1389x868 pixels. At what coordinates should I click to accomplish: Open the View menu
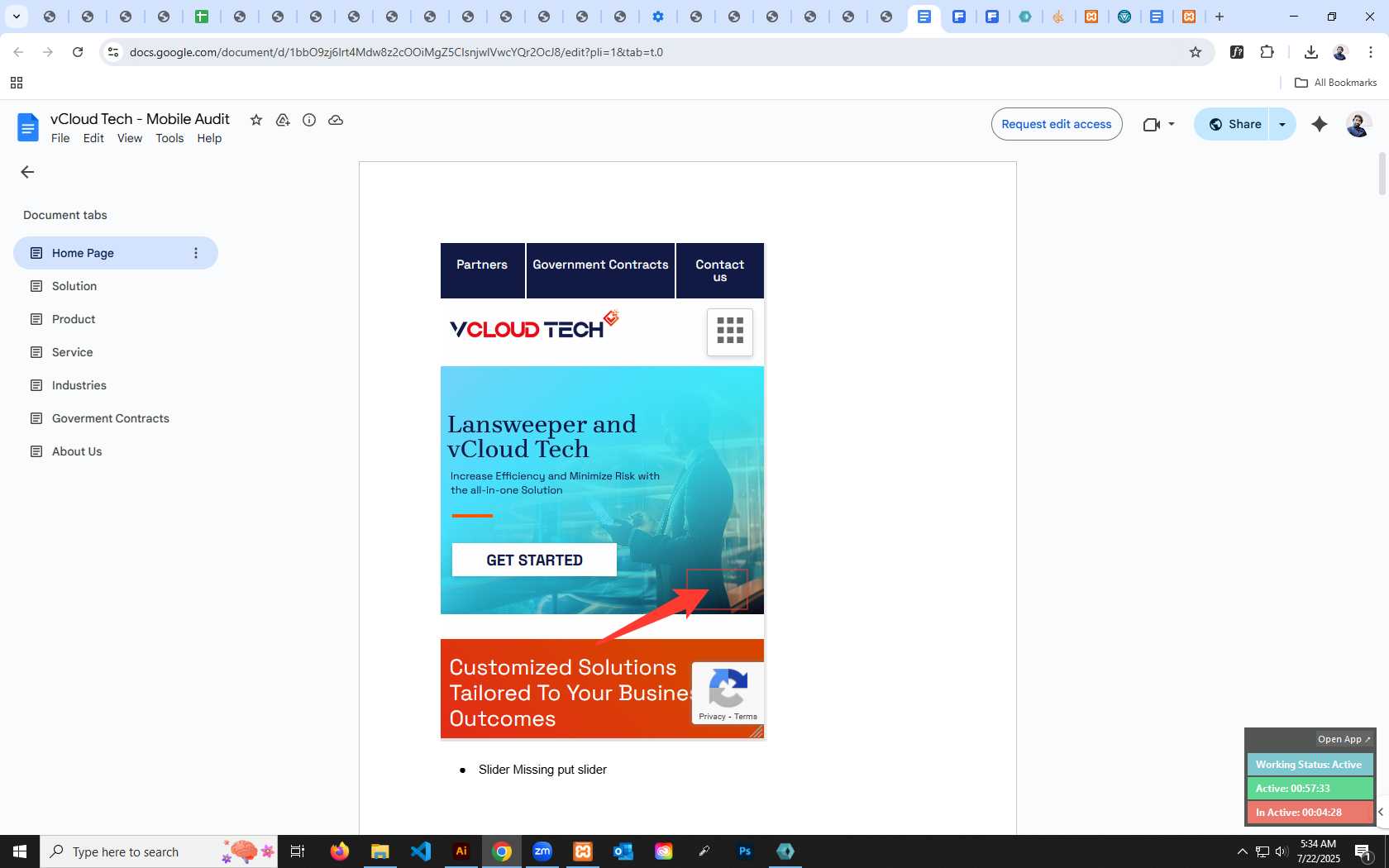pos(130,138)
